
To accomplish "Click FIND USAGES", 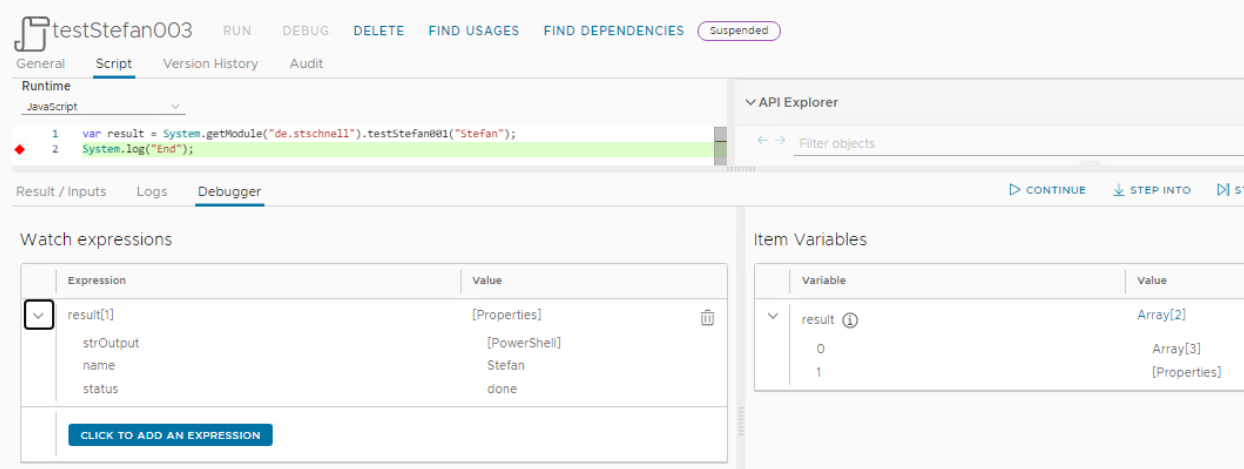I will [474, 31].
